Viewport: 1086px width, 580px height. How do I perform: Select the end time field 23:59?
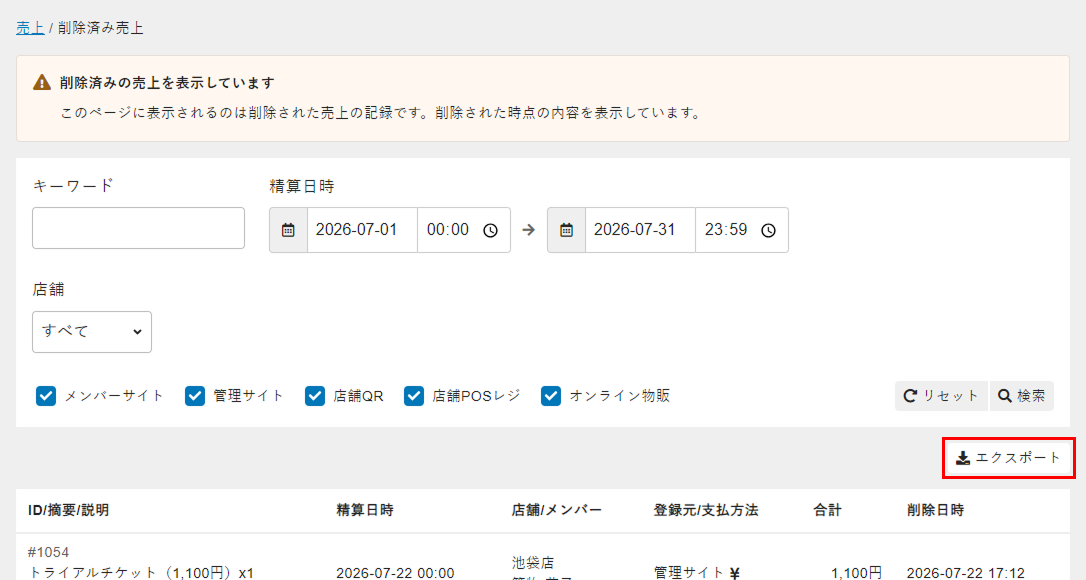(x=742, y=230)
